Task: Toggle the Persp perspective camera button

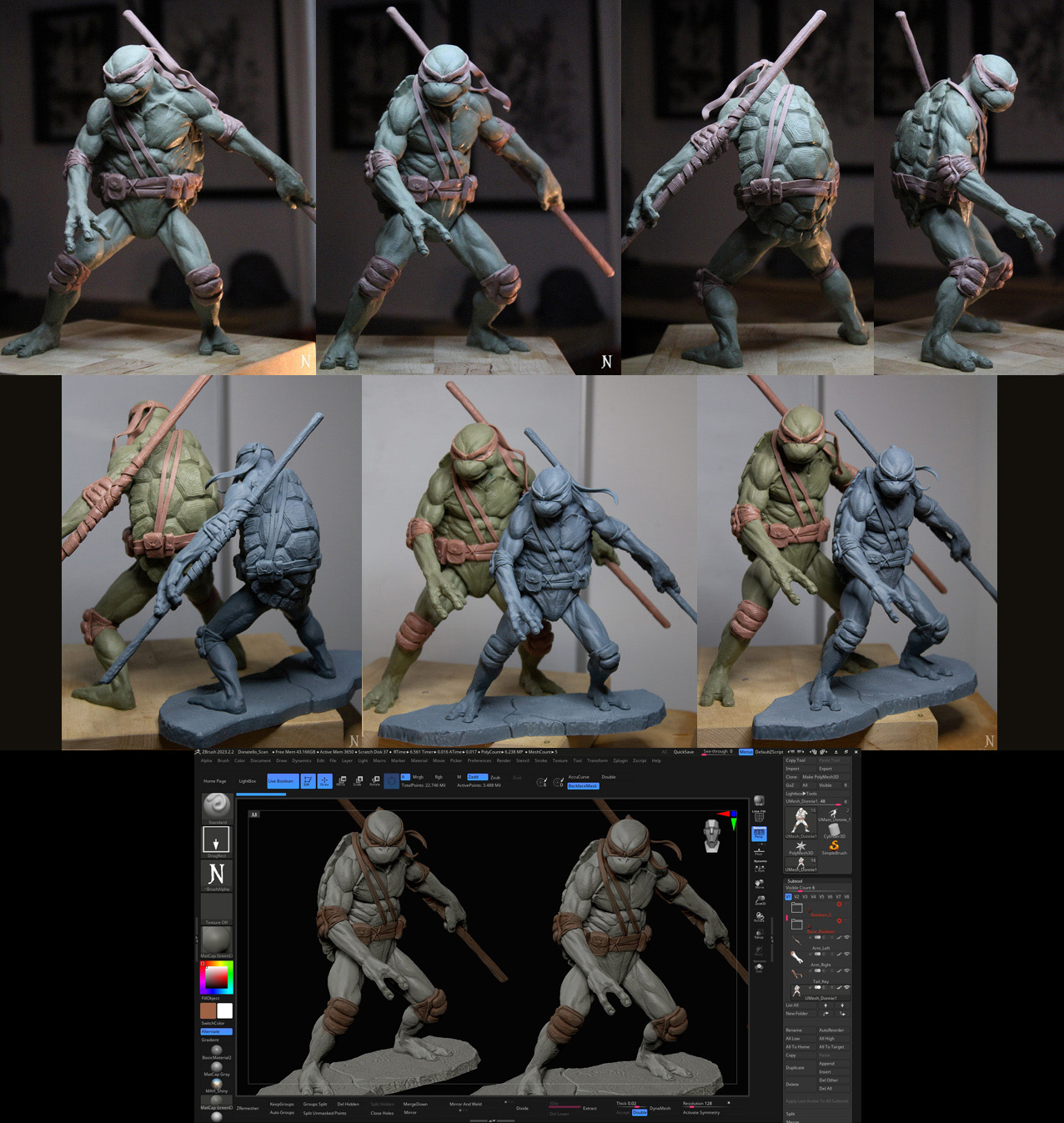Action: (760, 834)
